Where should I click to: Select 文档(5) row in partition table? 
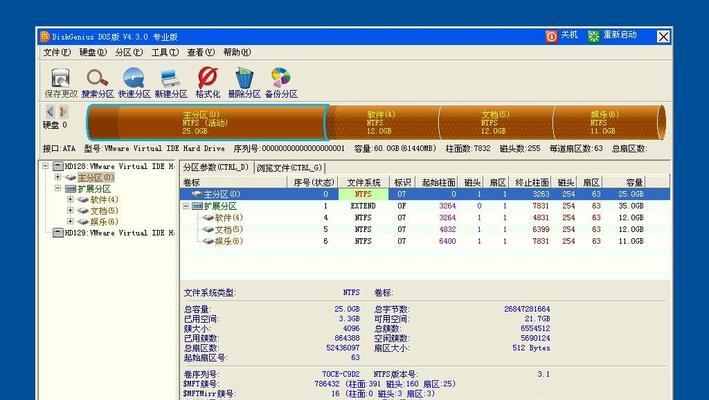[425, 230]
